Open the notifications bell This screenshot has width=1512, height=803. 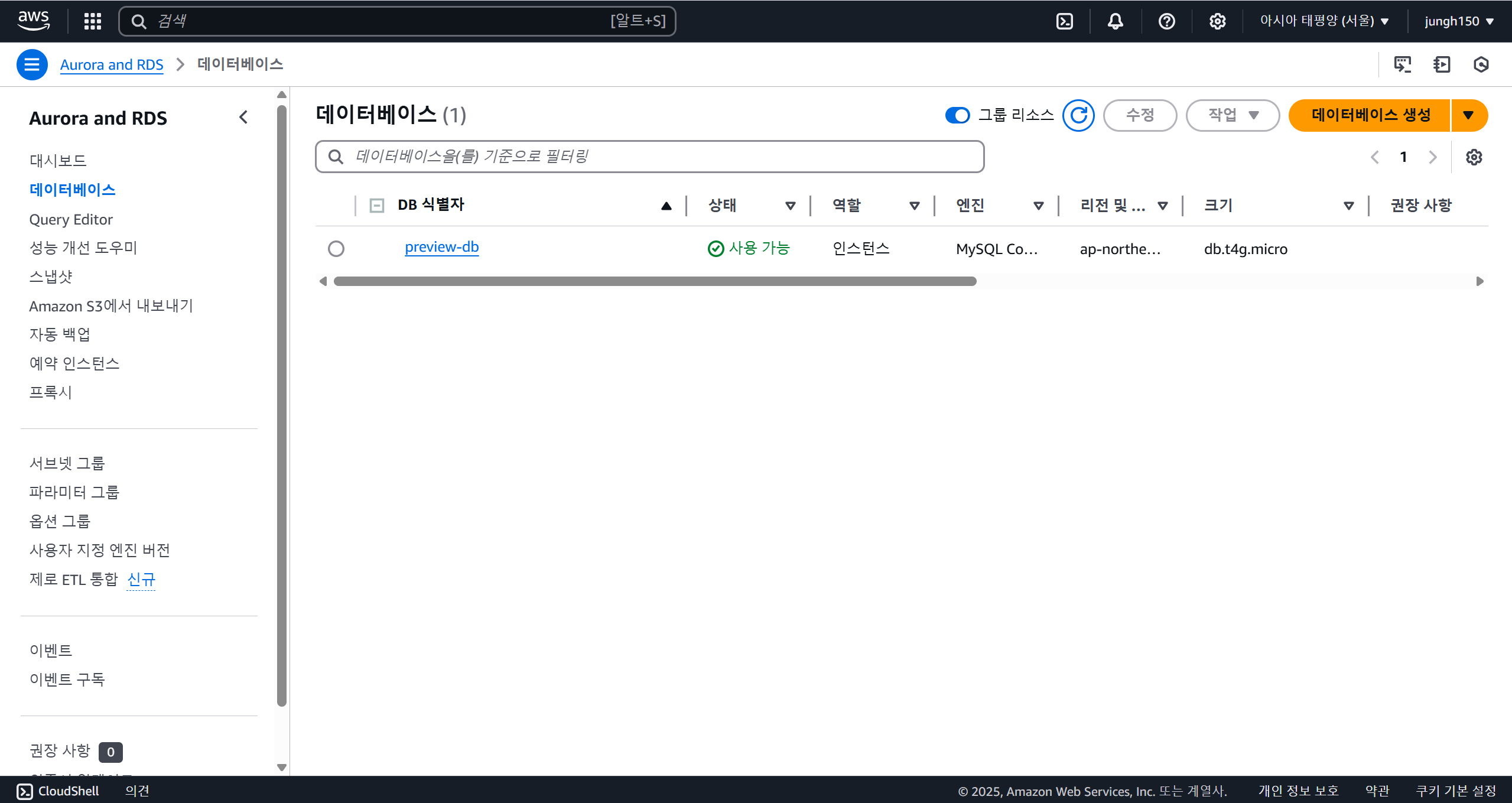tap(1115, 21)
